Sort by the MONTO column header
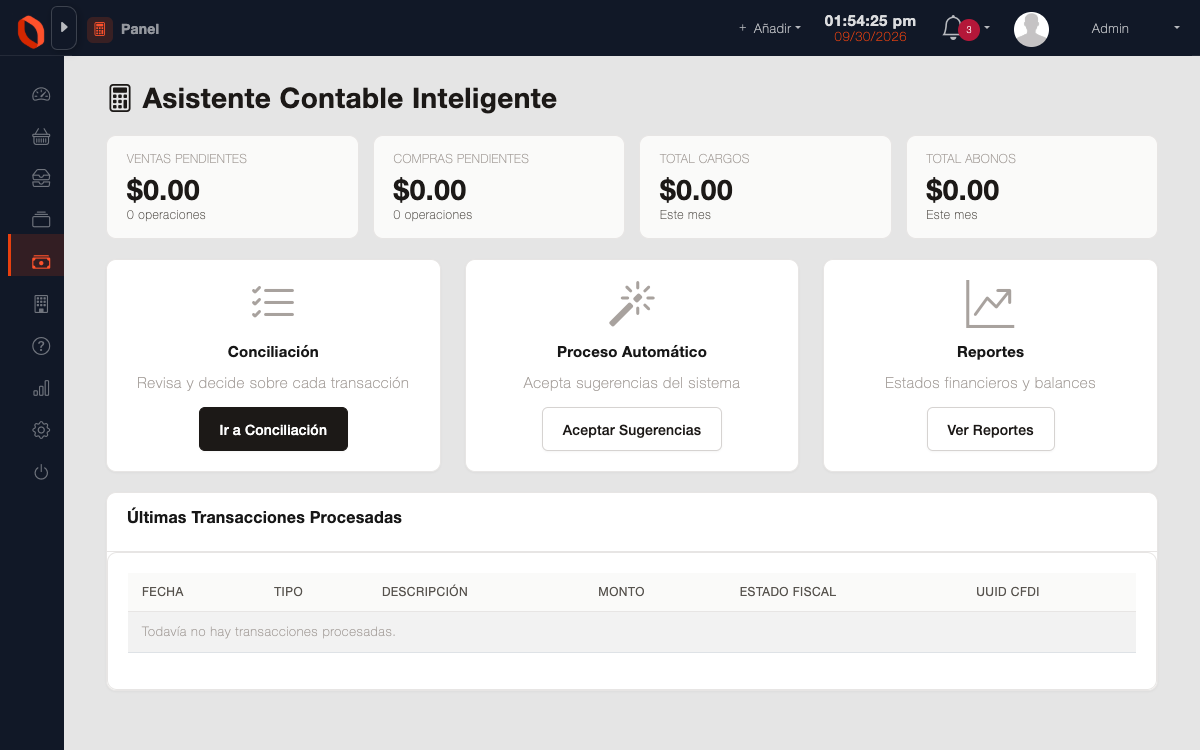The width and height of the screenshot is (1200, 750). click(x=621, y=592)
